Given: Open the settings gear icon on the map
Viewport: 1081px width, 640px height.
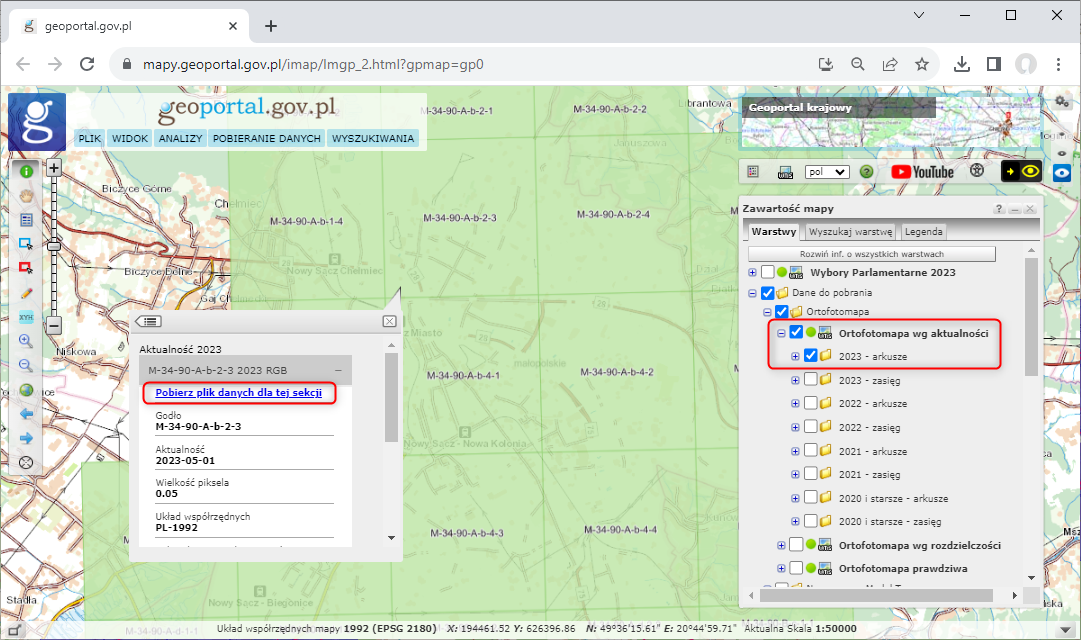Looking at the screenshot, I should [1061, 102].
